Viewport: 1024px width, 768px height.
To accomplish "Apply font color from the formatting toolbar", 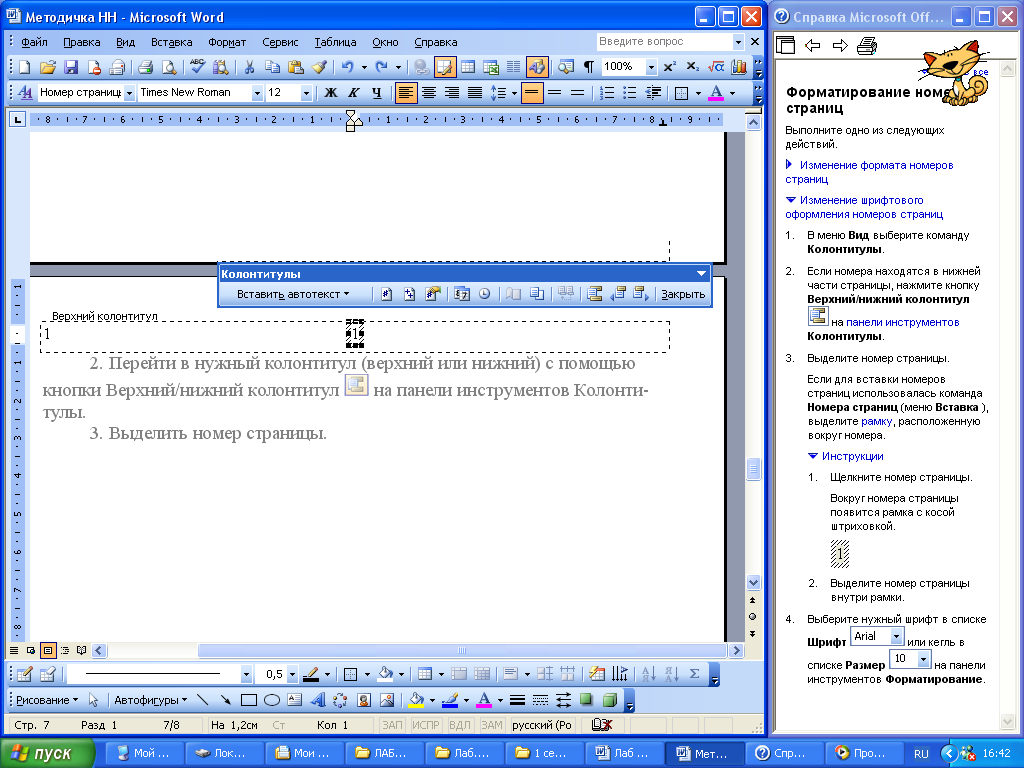I will pyautogui.click(x=716, y=93).
